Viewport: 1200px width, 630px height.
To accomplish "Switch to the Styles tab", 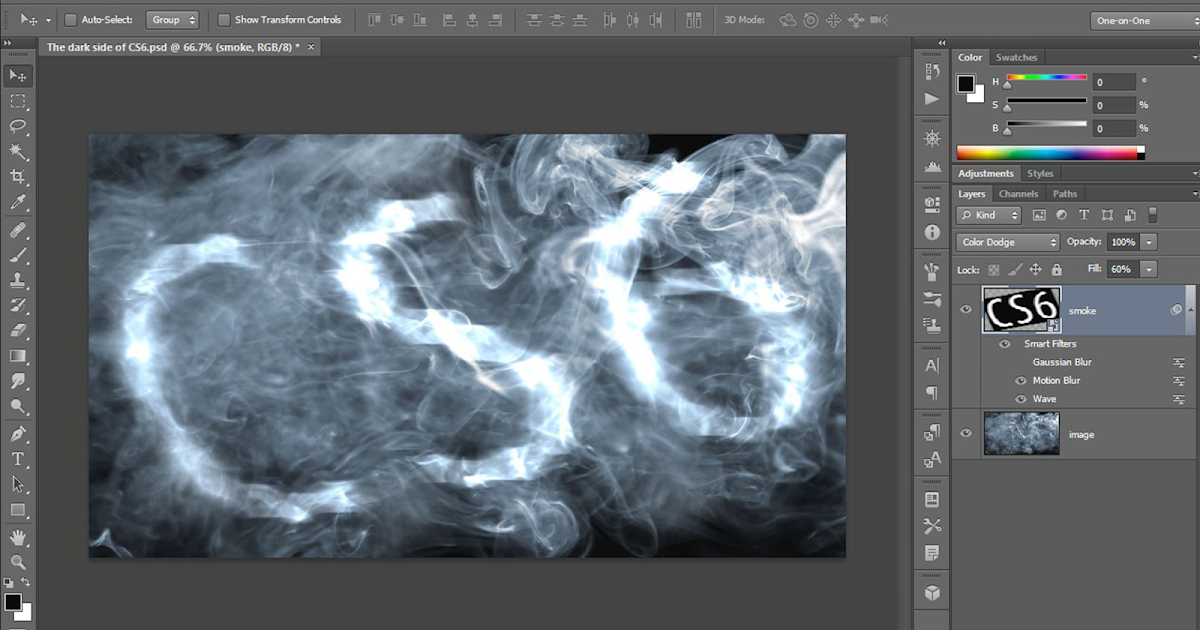I will (x=1040, y=174).
